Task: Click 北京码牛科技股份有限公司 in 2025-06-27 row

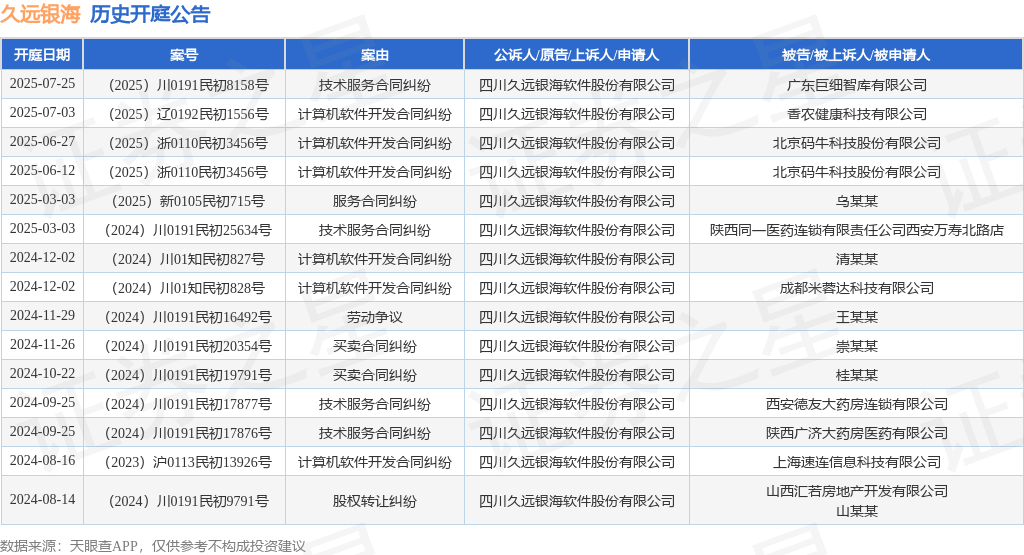Action: tap(856, 143)
